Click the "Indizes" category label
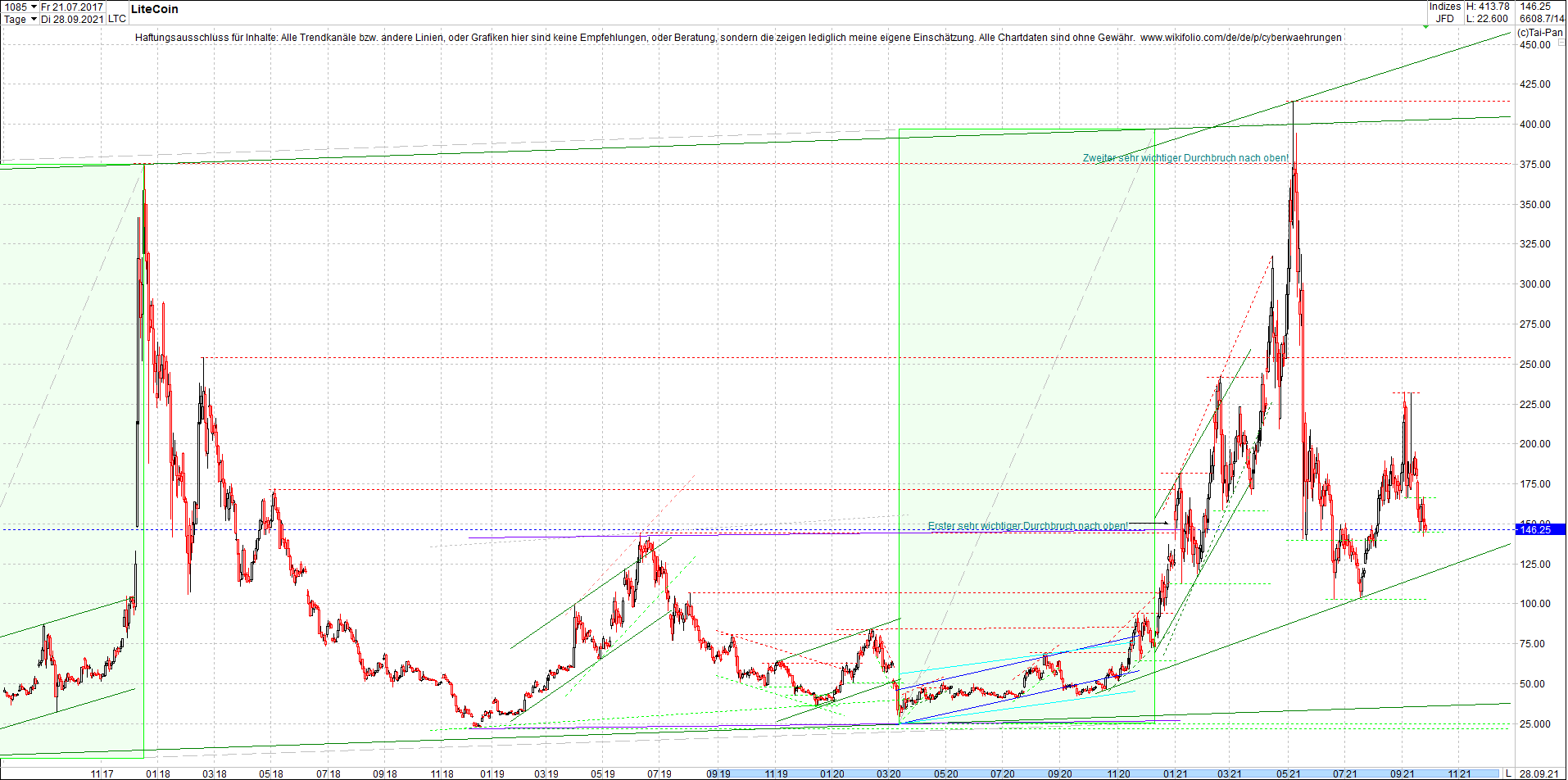Image resolution: width=1568 pixels, height=780 pixels. pyautogui.click(x=1445, y=6)
